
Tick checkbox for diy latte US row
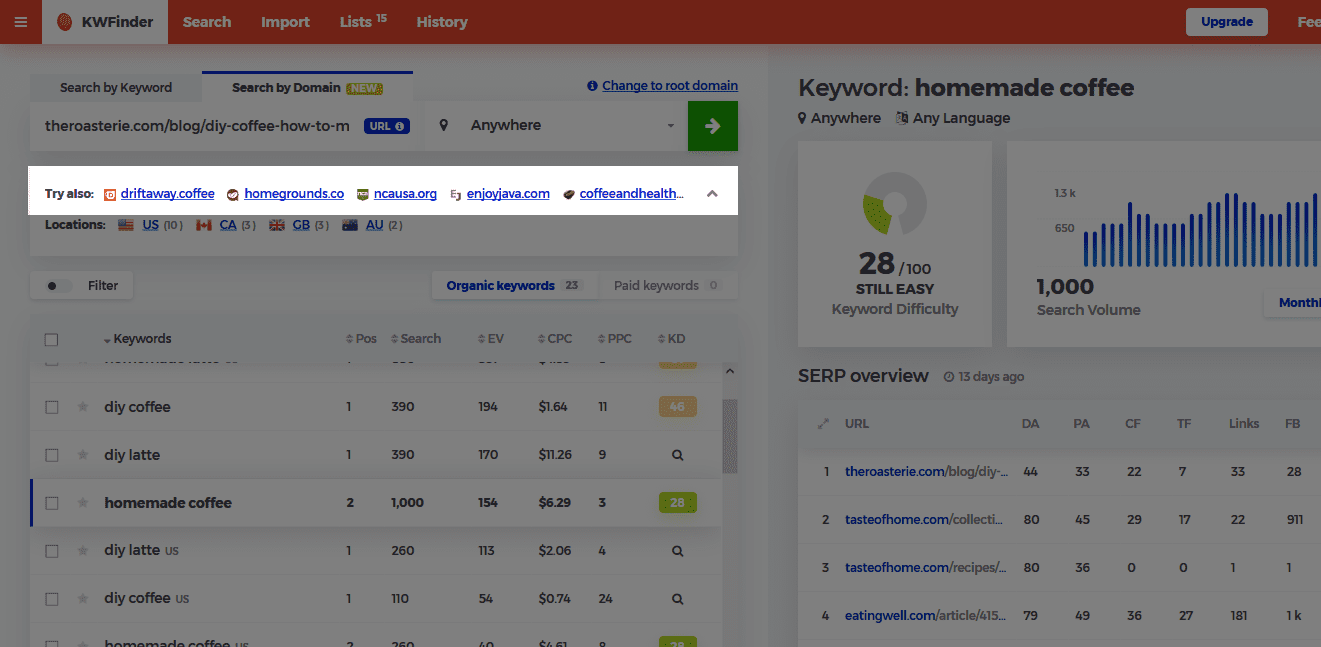pos(52,552)
